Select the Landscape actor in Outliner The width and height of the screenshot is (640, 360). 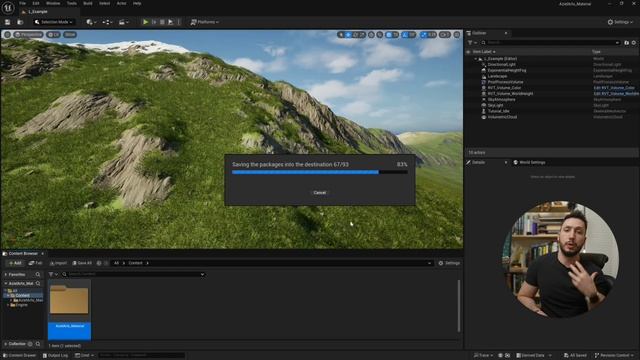tap(498, 76)
